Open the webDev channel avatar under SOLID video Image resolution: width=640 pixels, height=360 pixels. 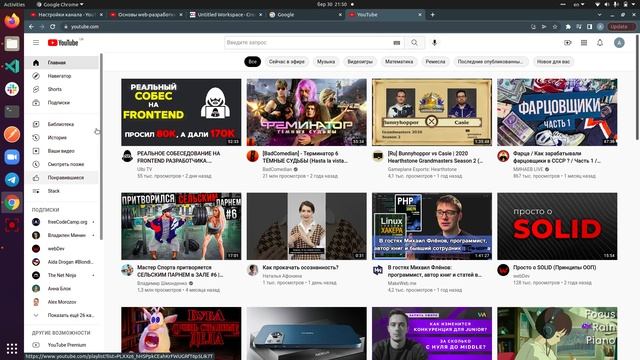[x=503, y=270]
